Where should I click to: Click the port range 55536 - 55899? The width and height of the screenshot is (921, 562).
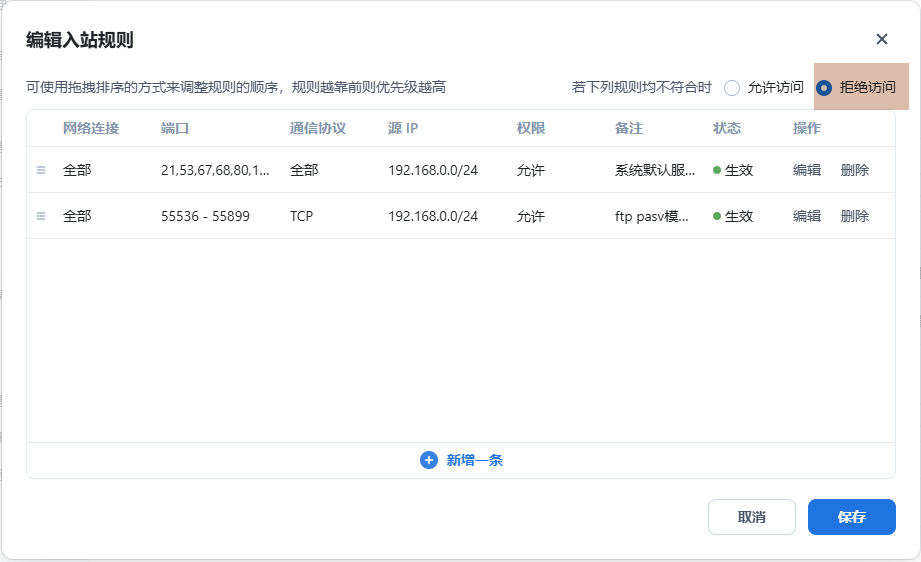[206, 216]
